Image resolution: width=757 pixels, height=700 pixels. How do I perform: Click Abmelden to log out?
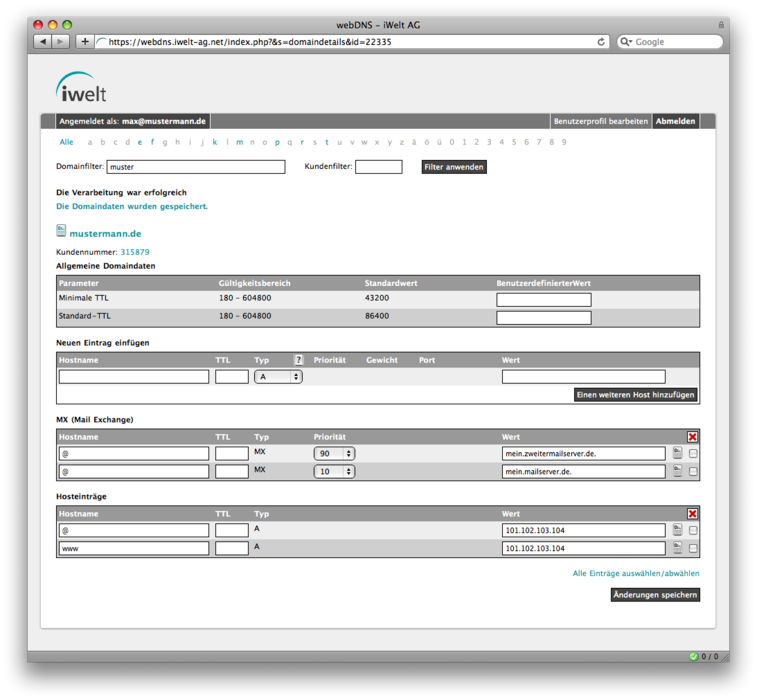pyautogui.click(x=675, y=121)
